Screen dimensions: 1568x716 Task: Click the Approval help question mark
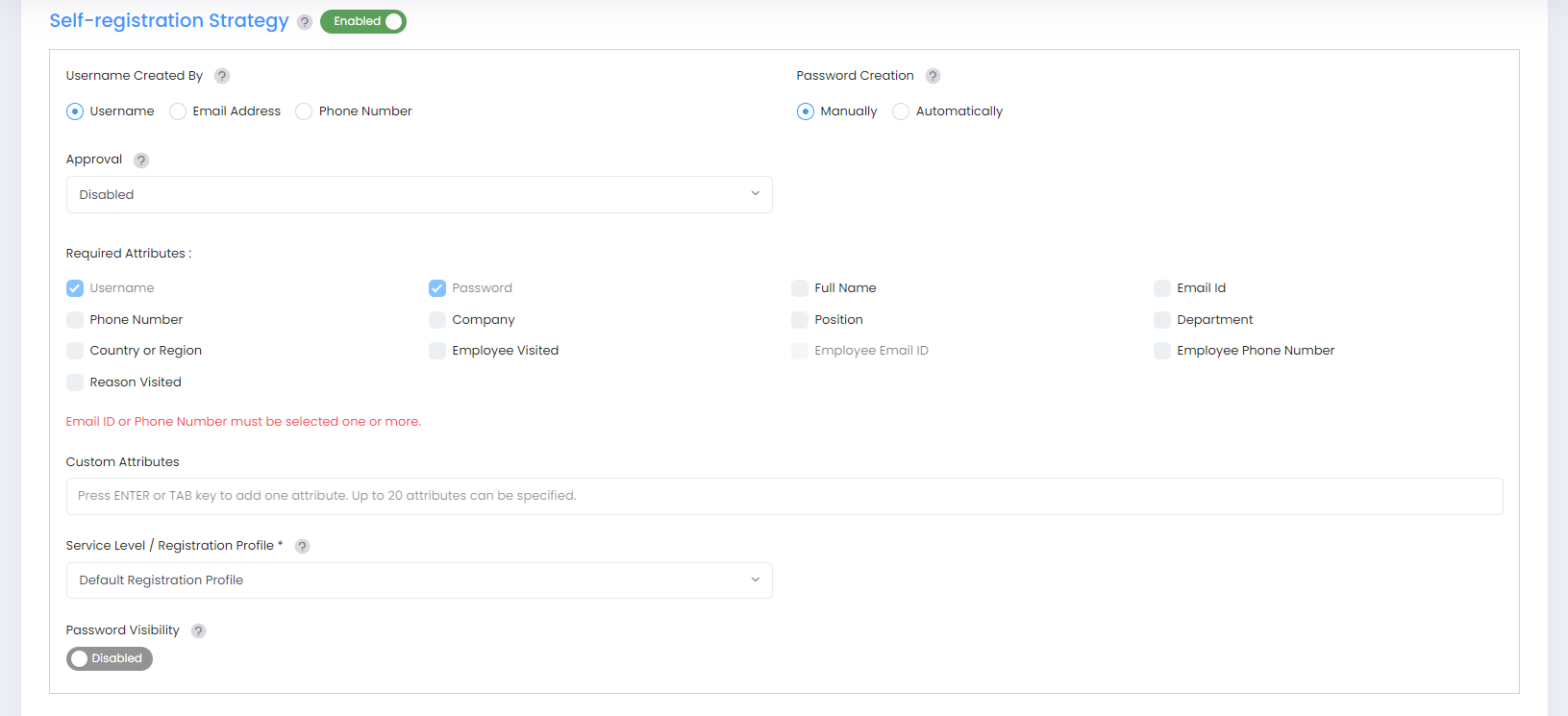[x=141, y=160]
